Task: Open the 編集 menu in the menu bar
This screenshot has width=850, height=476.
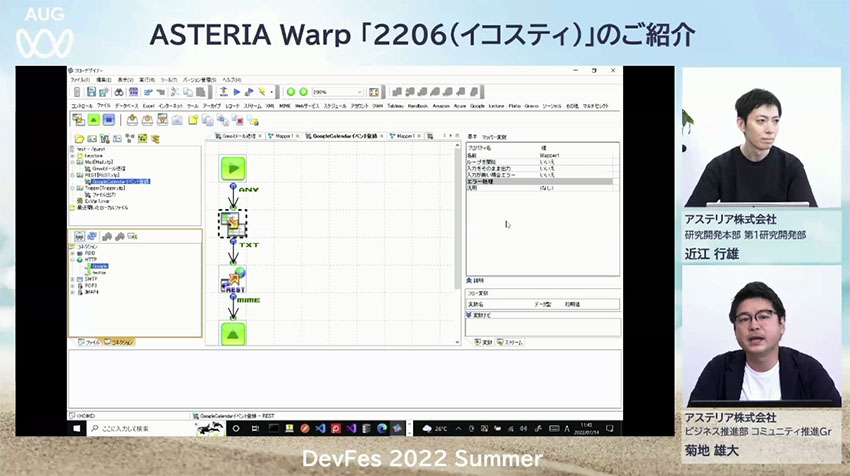Action: [104, 80]
